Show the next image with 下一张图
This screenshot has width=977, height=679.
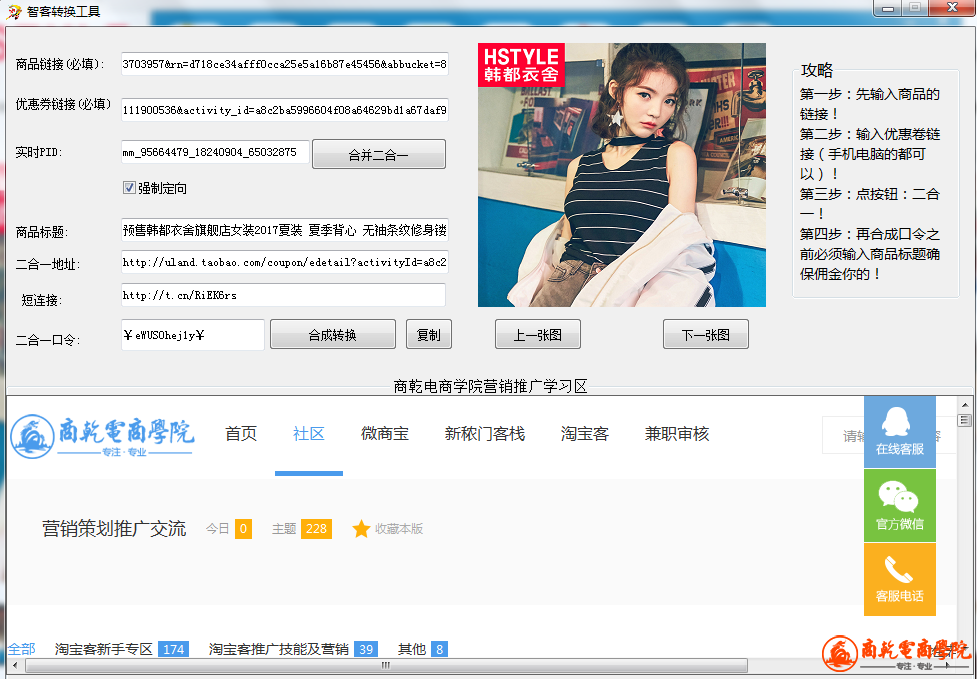click(705, 335)
